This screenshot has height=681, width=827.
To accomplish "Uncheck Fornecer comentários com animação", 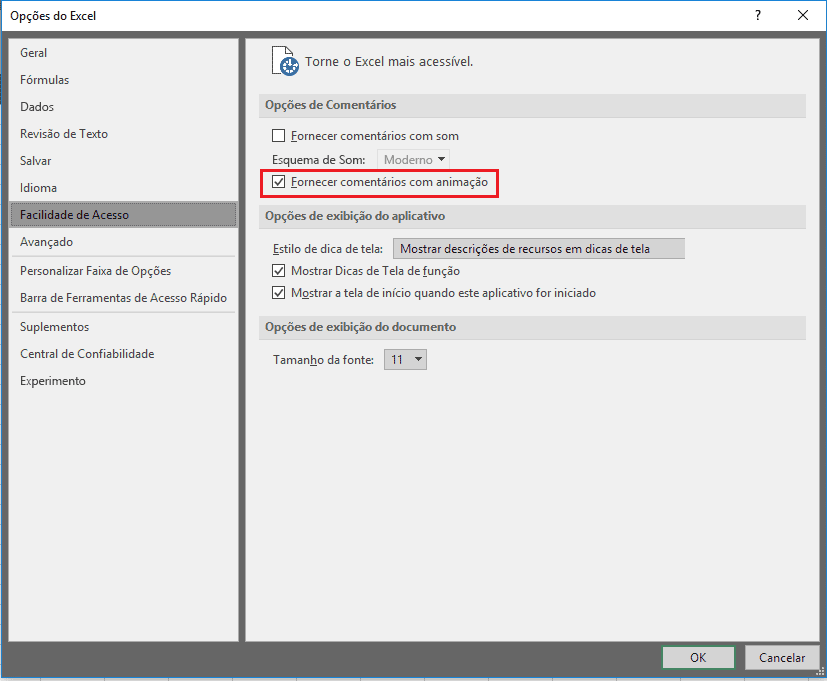I will click(x=279, y=183).
